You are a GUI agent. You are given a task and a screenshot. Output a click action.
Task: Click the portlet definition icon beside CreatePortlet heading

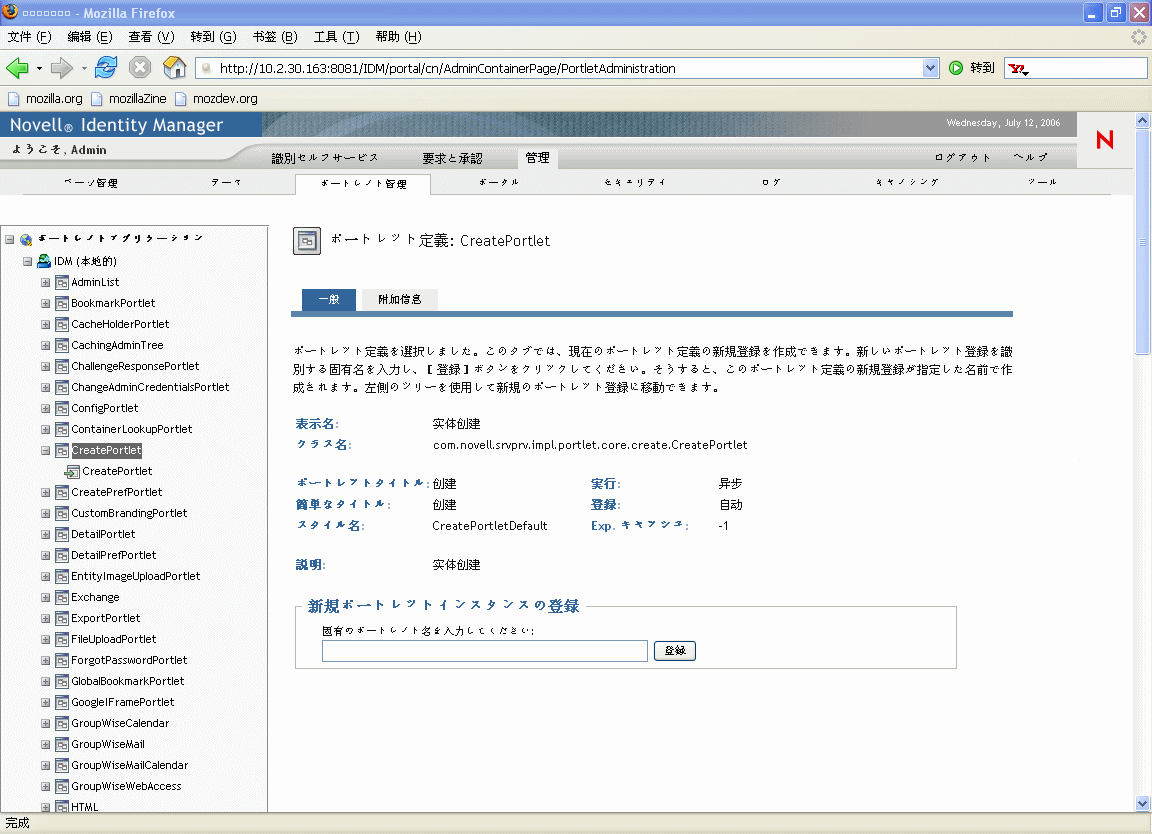(x=306, y=240)
